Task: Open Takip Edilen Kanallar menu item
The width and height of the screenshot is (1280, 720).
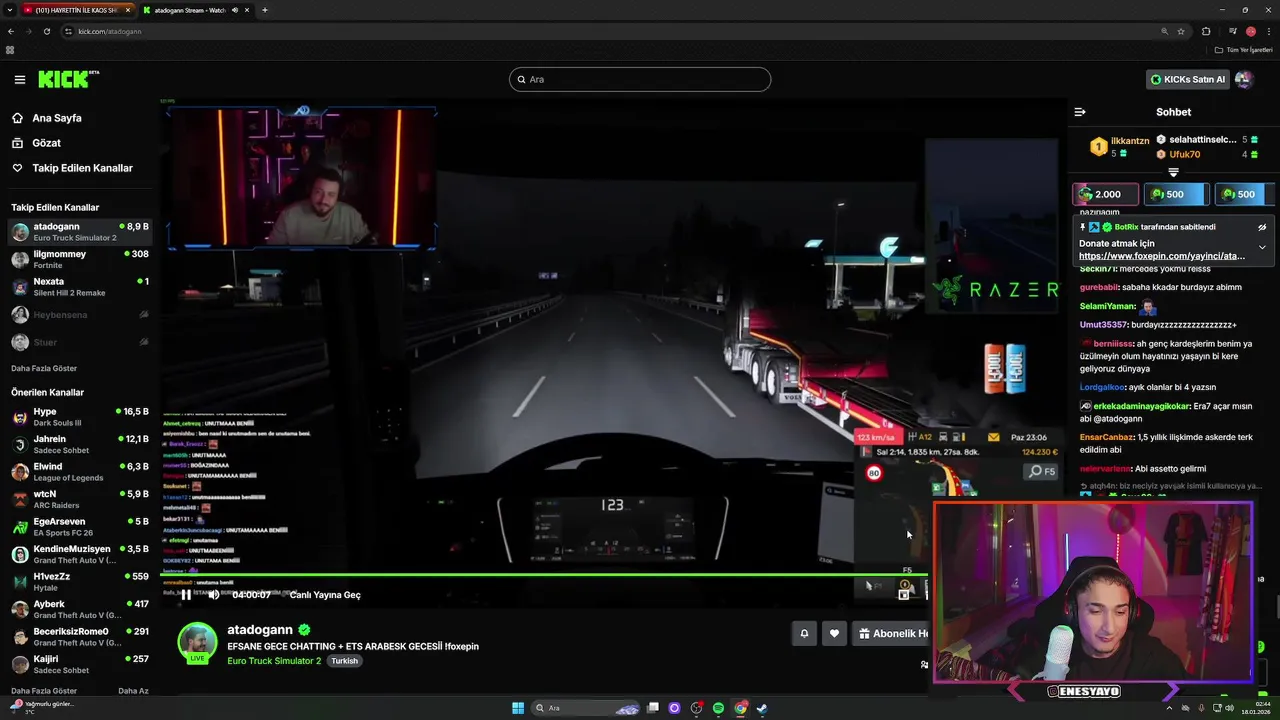Action: point(72,168)
